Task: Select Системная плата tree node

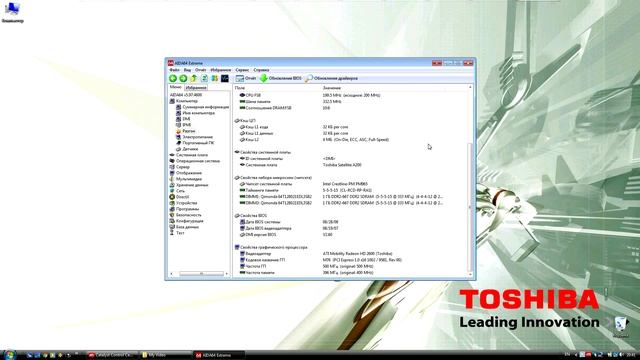Action: [x=189, y=155]
